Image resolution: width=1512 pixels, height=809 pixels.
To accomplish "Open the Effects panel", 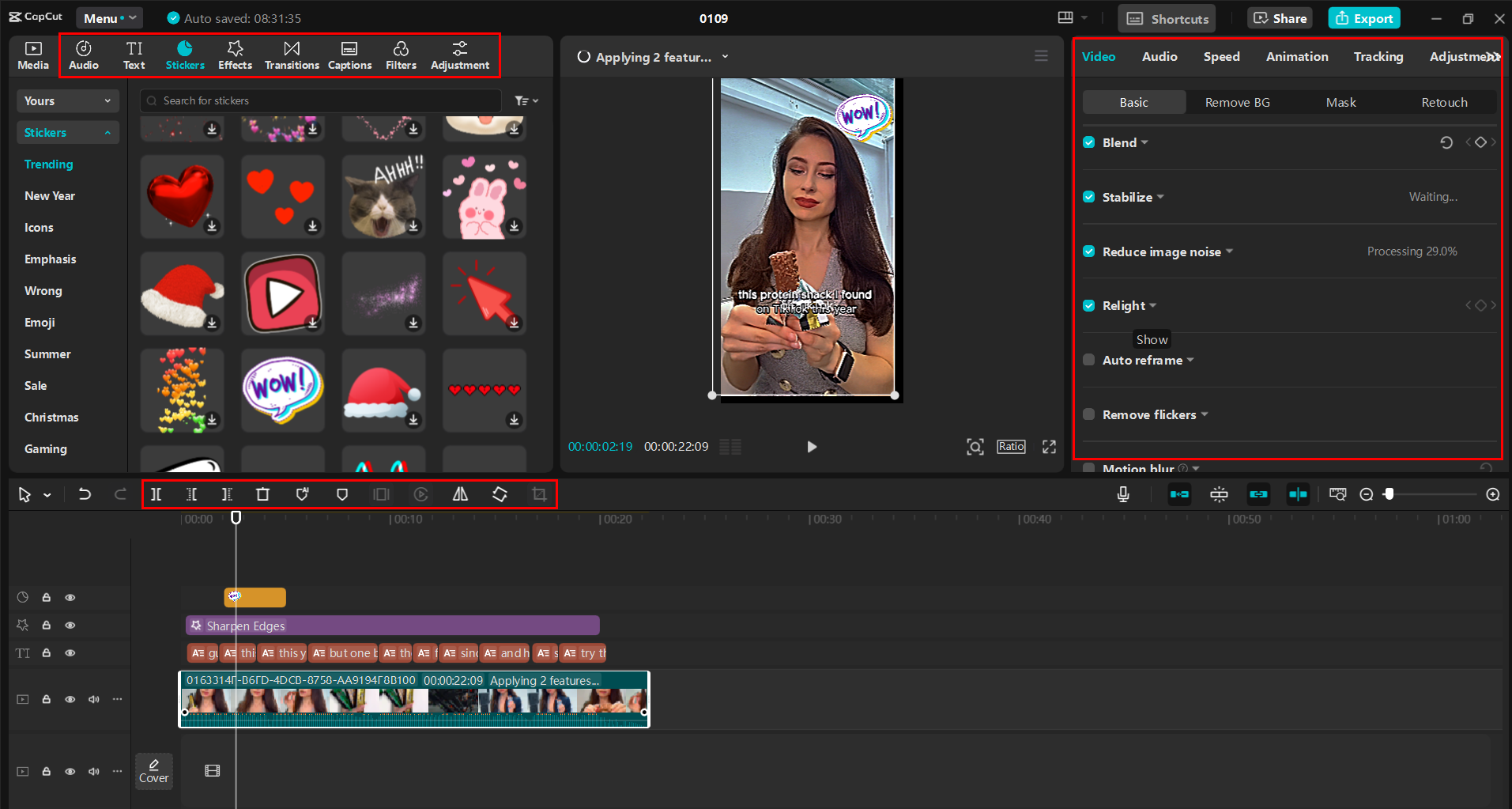I will 235,55.
